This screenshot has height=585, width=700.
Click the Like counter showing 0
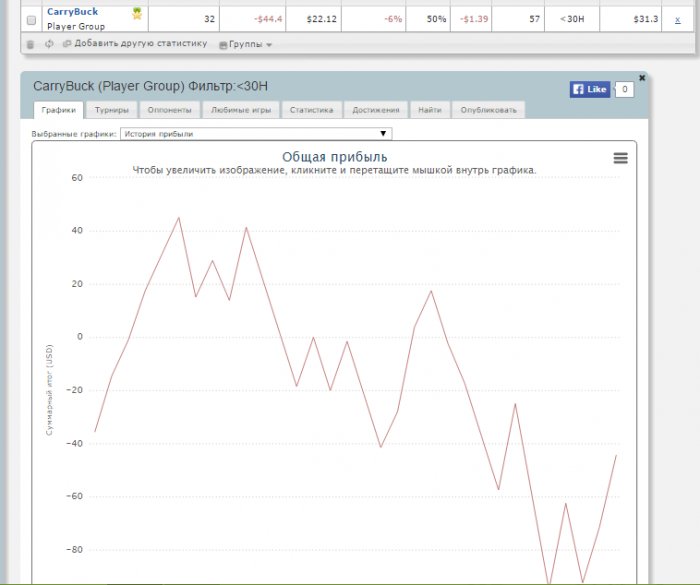[x=625, y=89]
